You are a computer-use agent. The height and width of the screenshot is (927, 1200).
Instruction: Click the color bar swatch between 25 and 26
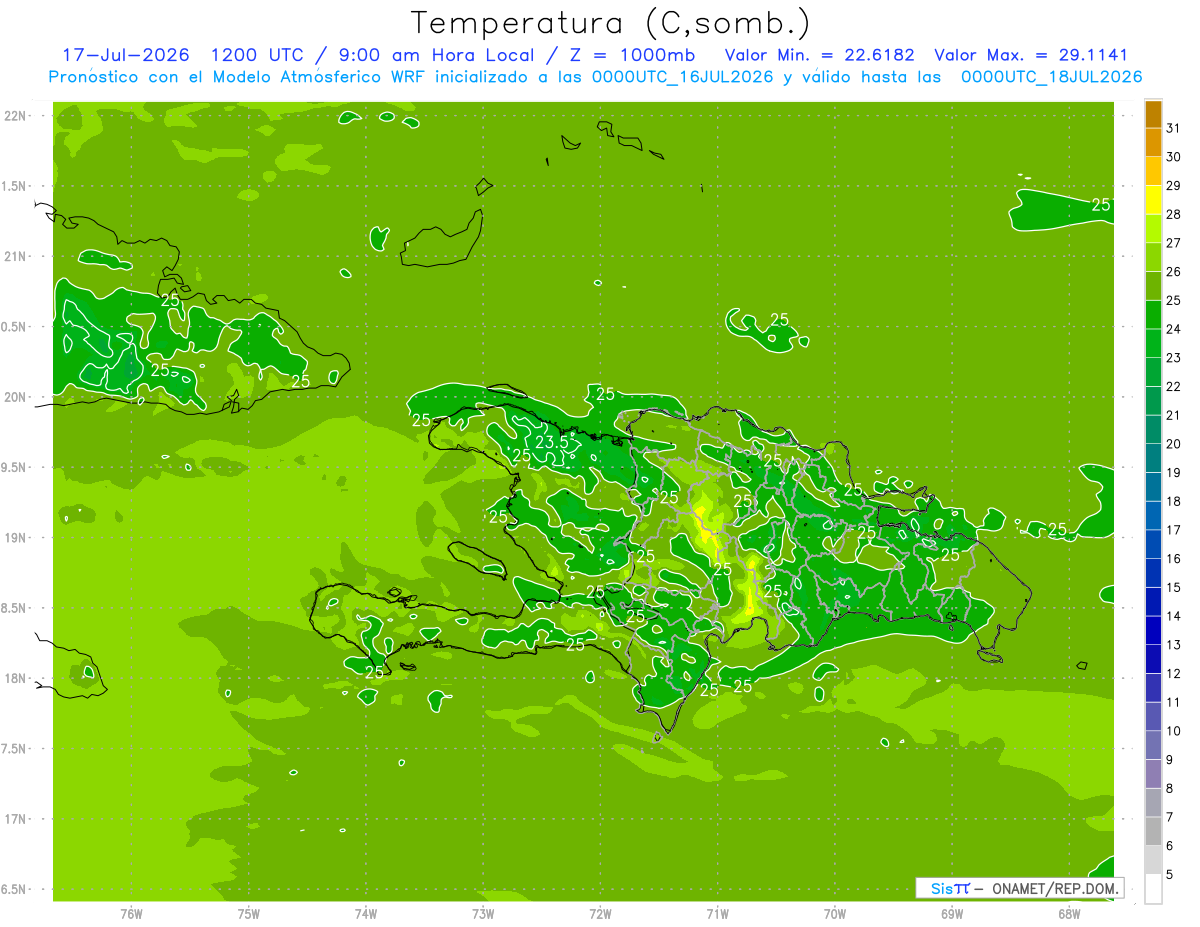click(x=1153, y=286)
